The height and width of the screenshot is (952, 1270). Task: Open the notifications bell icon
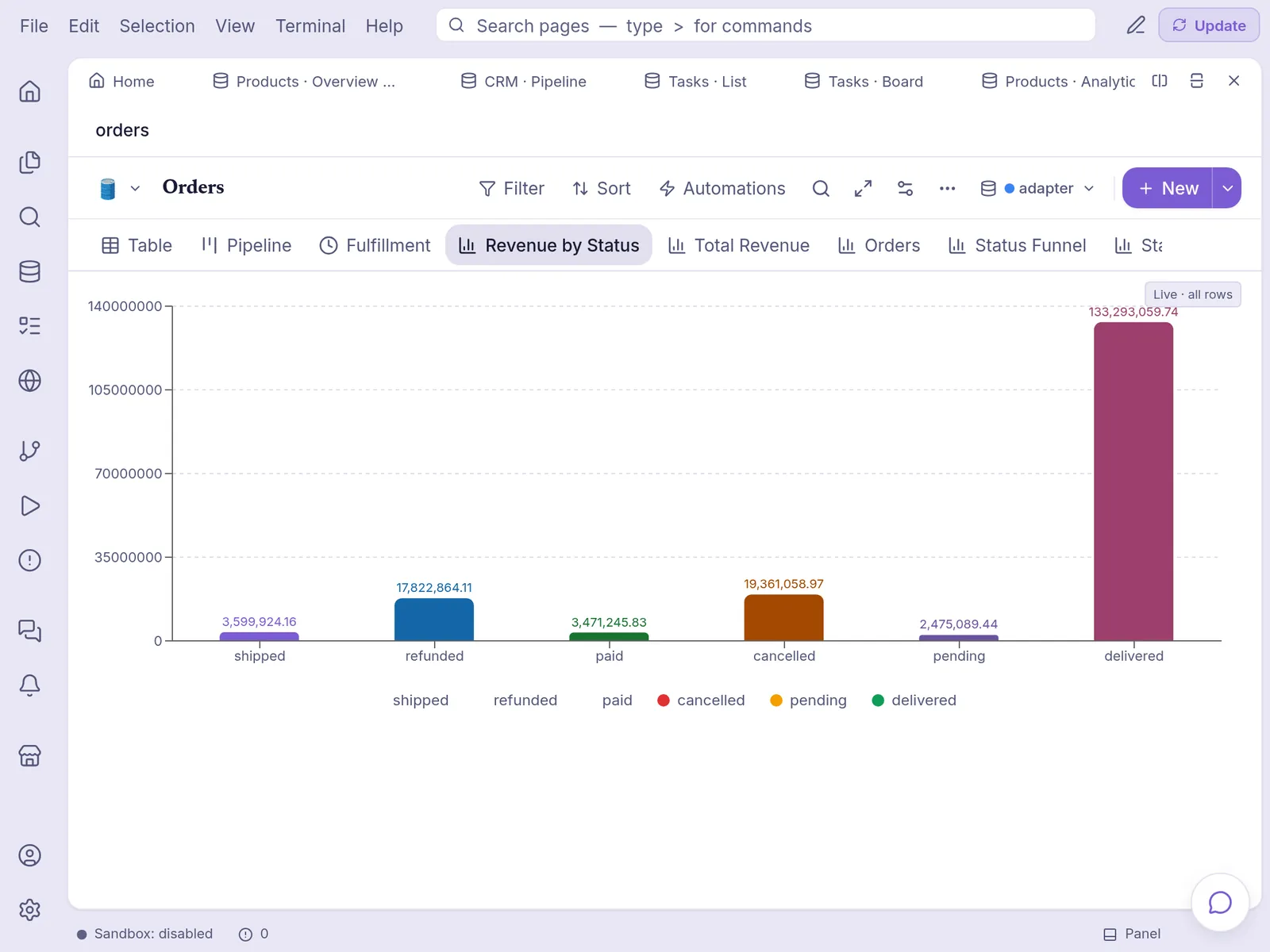coord(29,685)
